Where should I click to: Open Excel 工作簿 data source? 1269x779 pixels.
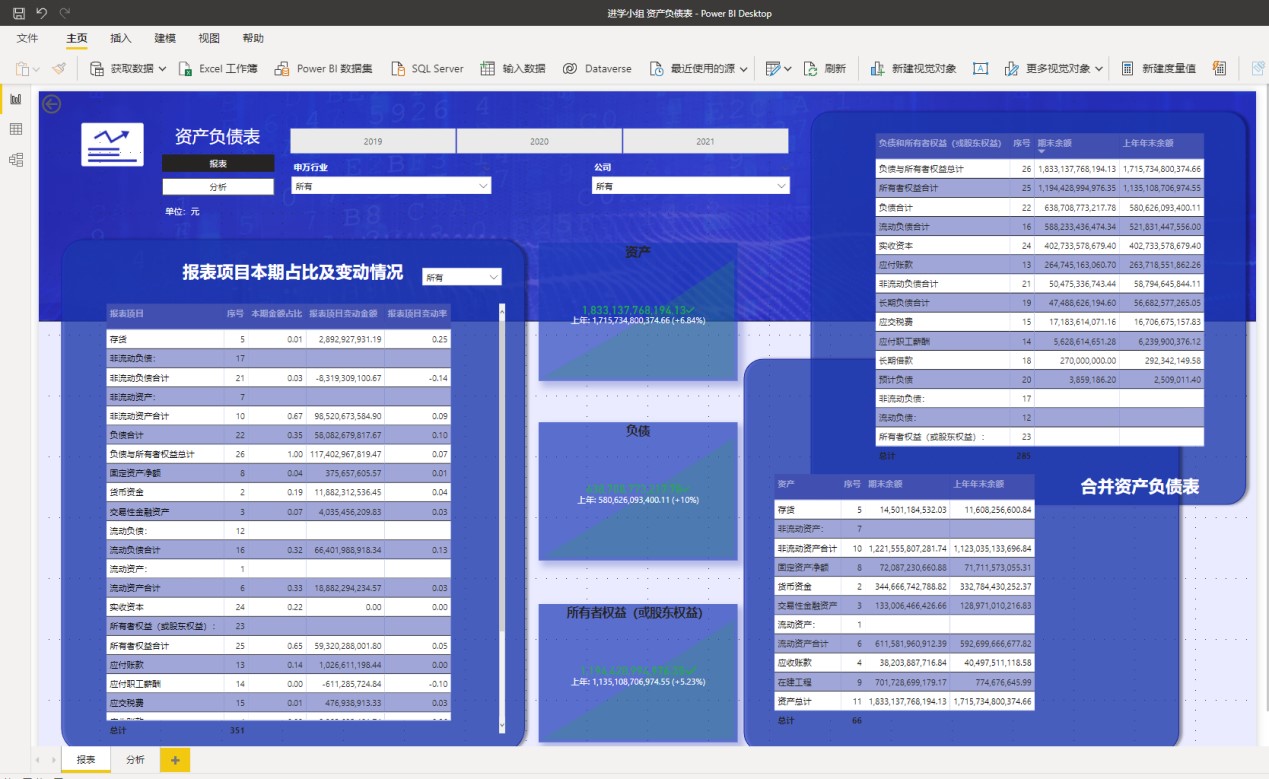(218, 69)
